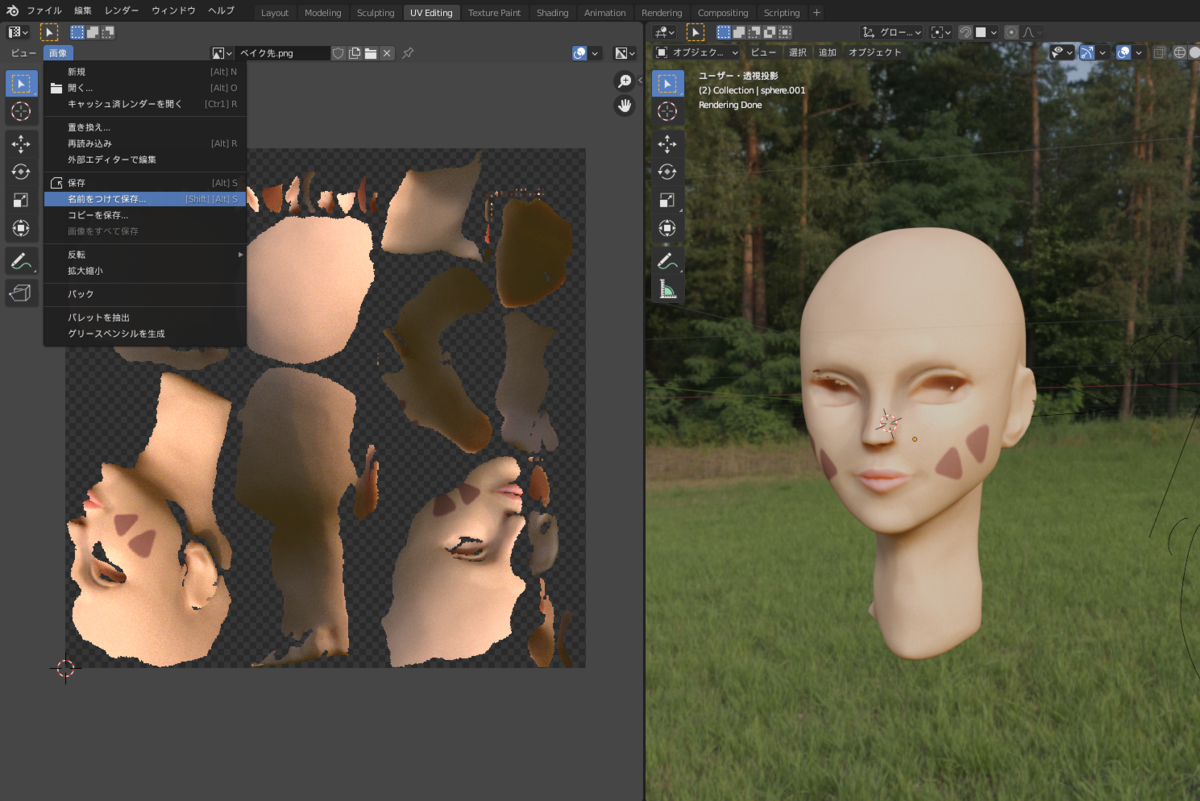
Task: Switch to the Texture Paint workspace tab
Action: point(494,12)
